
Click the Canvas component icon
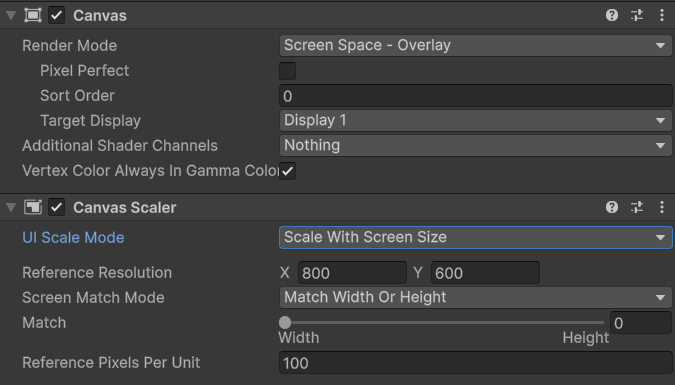coord(33,16)
